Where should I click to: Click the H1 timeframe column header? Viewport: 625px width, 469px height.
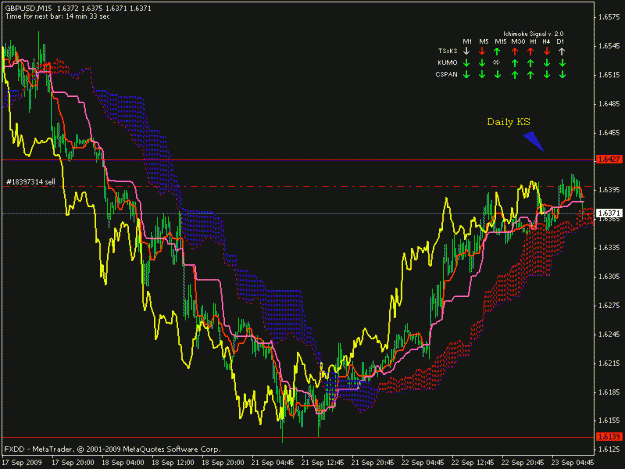click(533, 41)
